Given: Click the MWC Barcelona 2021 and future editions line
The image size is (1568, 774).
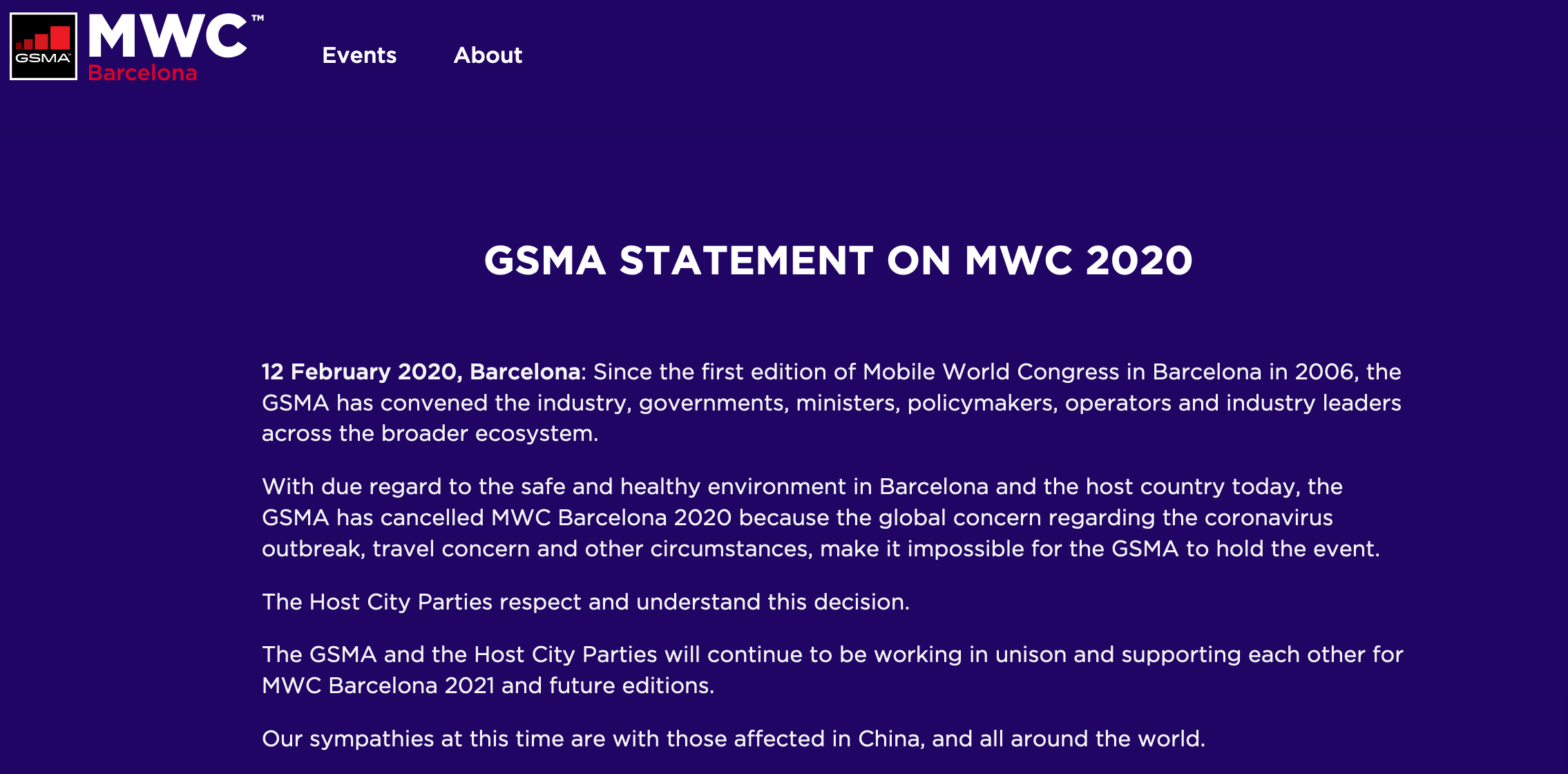Looking at the screenshot, I should [488, 686].
